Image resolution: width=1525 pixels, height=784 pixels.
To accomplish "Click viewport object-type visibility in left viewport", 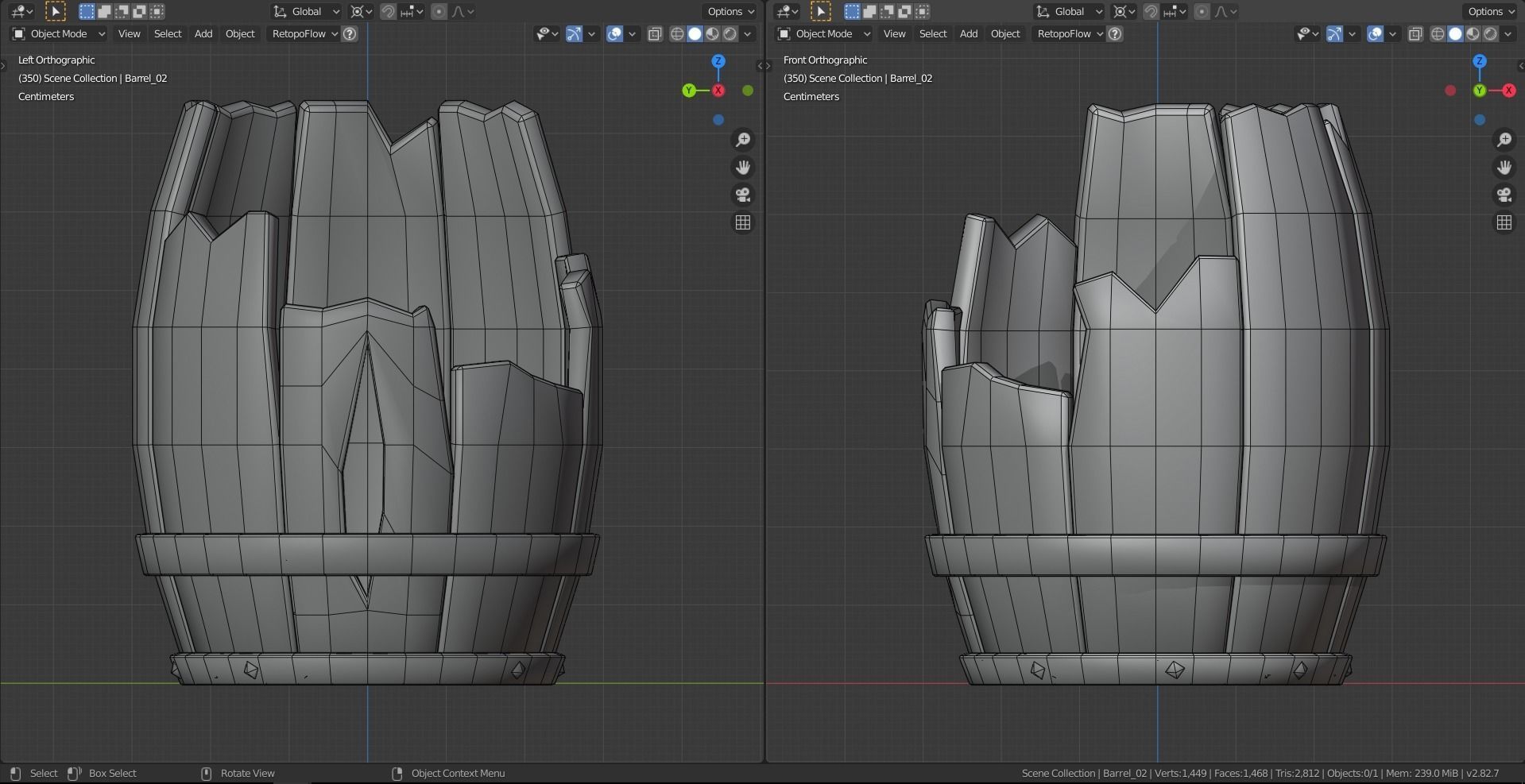I will [547, 33].
